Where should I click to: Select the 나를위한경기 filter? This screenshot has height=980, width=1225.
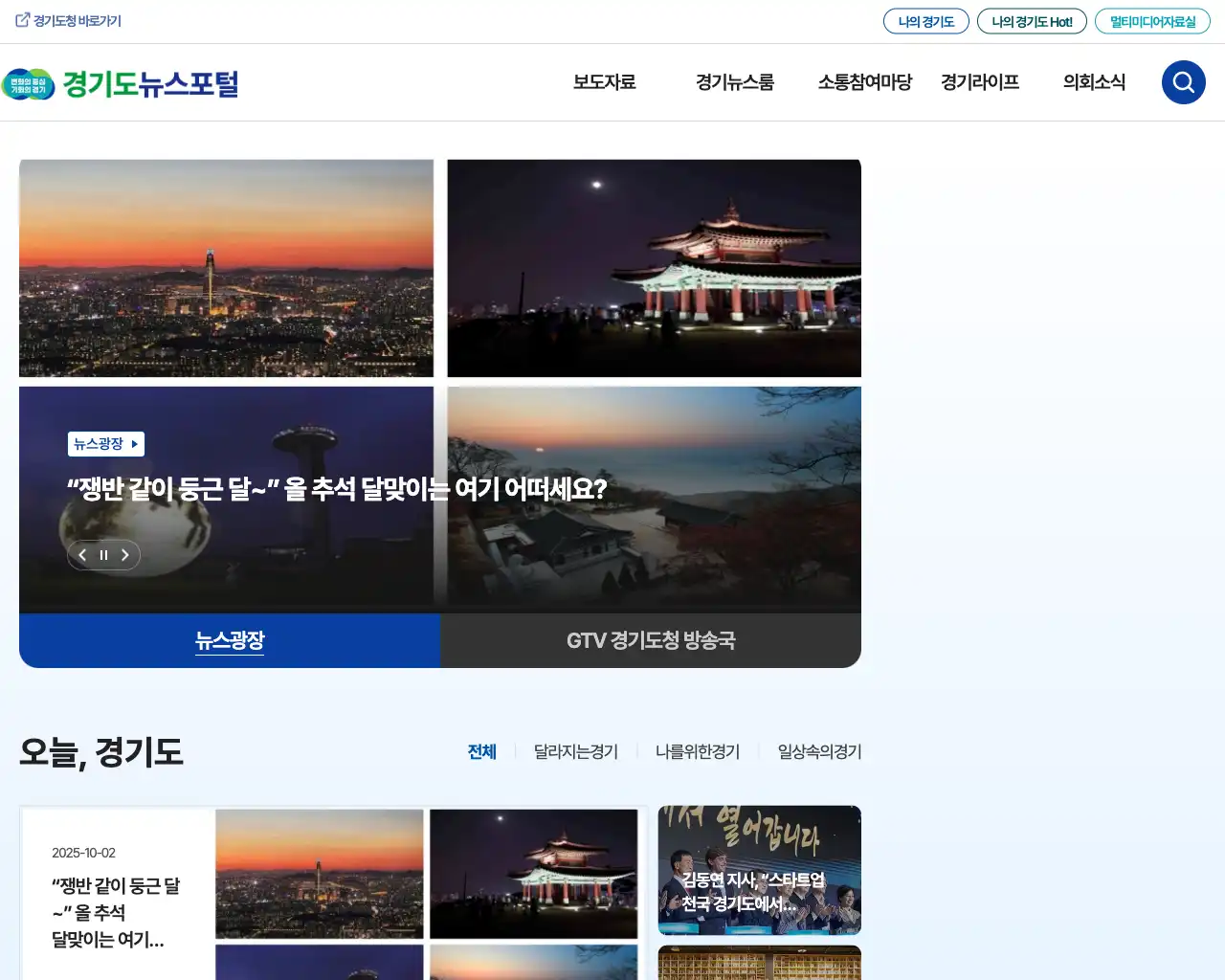click(x=698, y=752)
